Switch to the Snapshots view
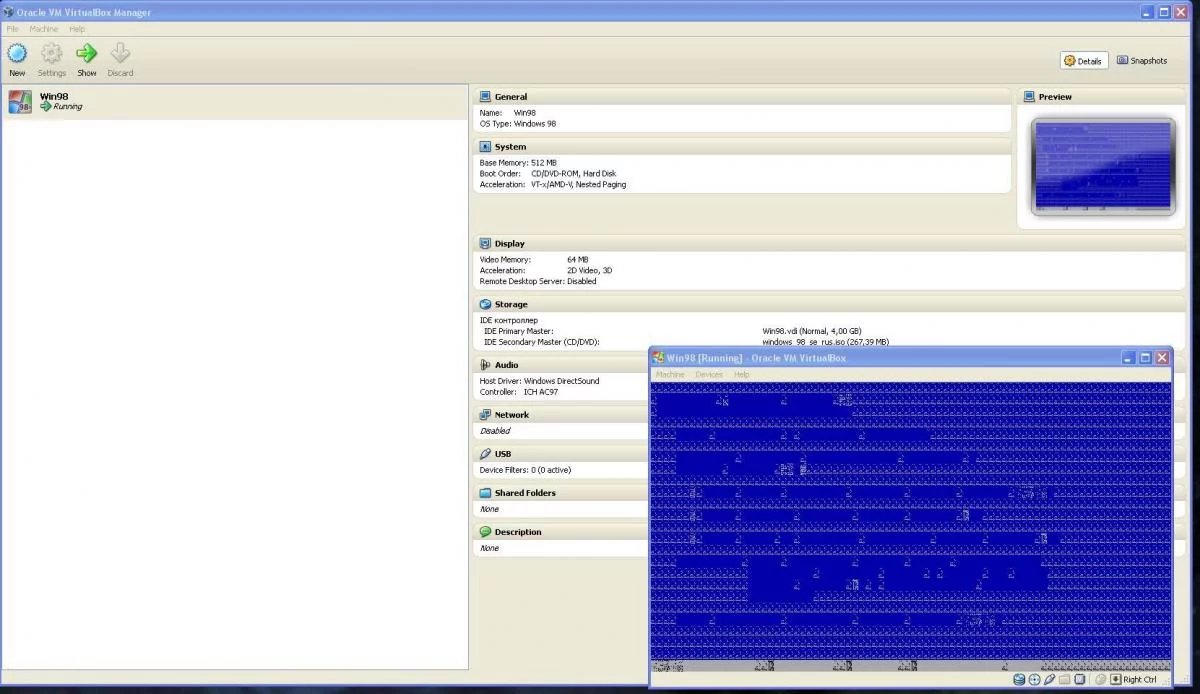The height and width of the screenshot is (694, 1200). [x=1141, y=61]
